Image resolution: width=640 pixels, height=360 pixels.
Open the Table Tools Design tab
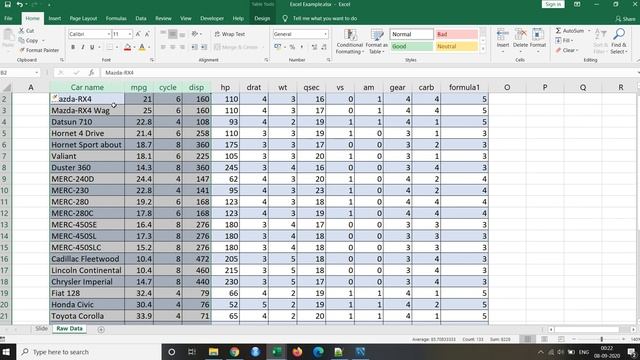262,18
